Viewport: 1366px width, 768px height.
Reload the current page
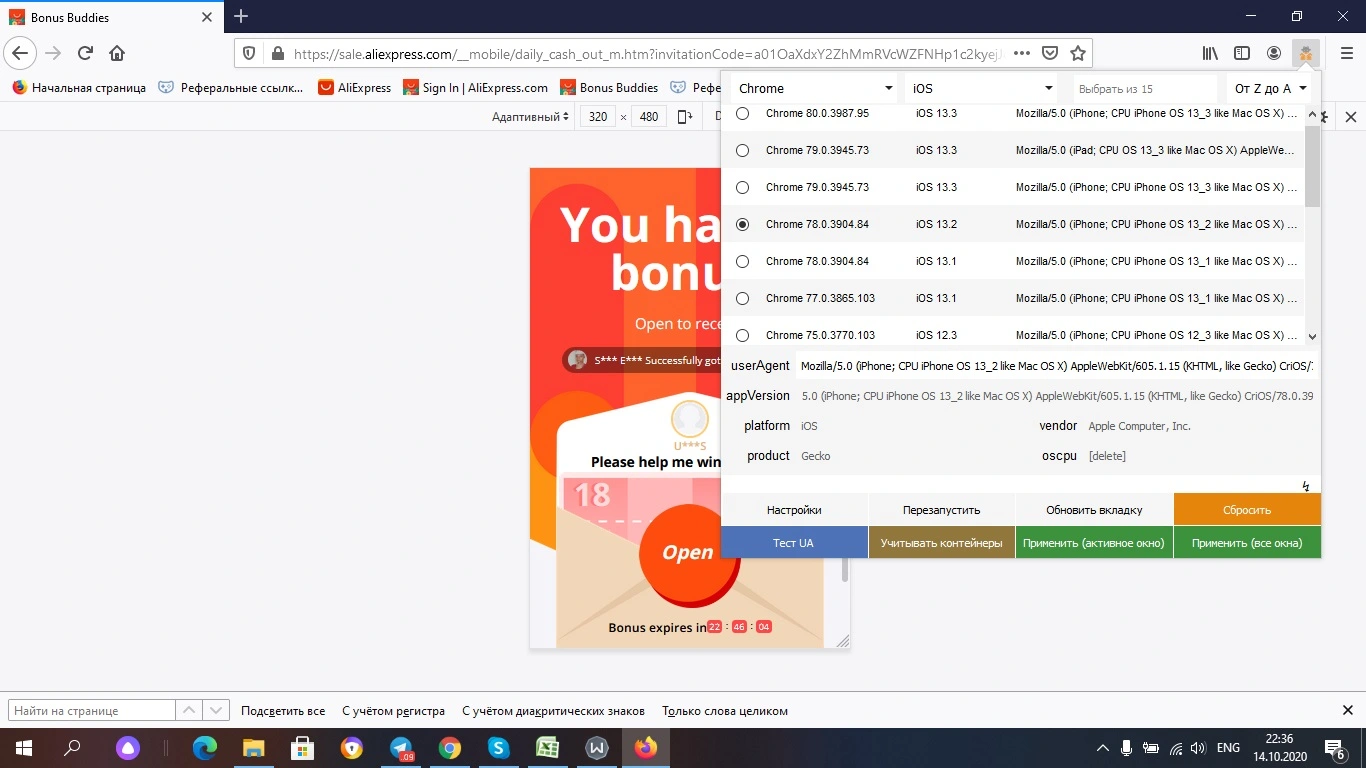pyautogui.click(x=86, y=53)
